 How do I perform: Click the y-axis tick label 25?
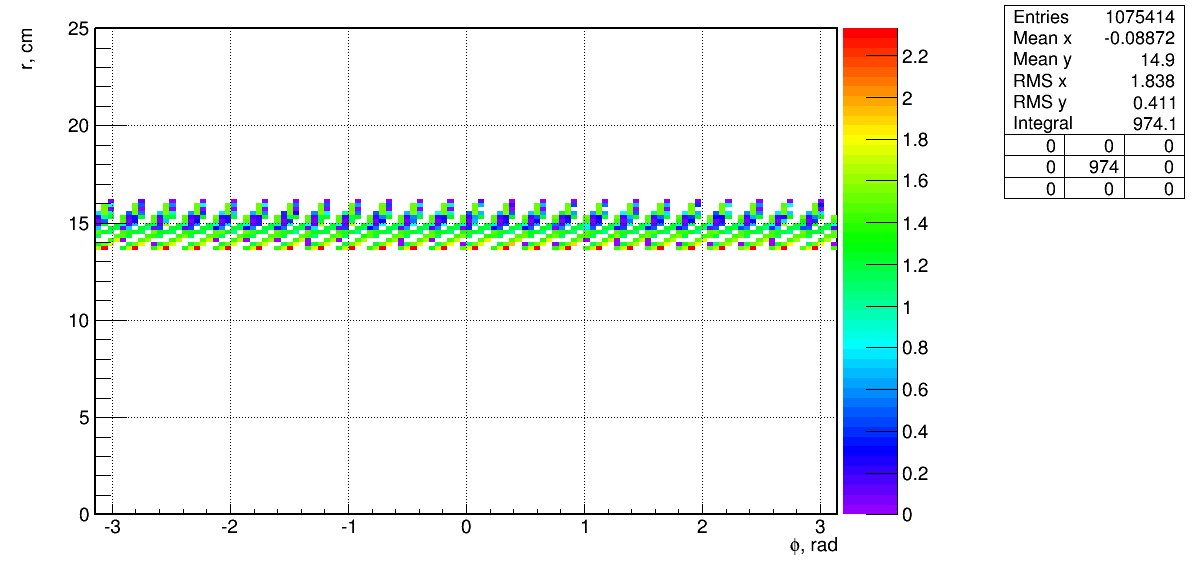pos(80,28)
